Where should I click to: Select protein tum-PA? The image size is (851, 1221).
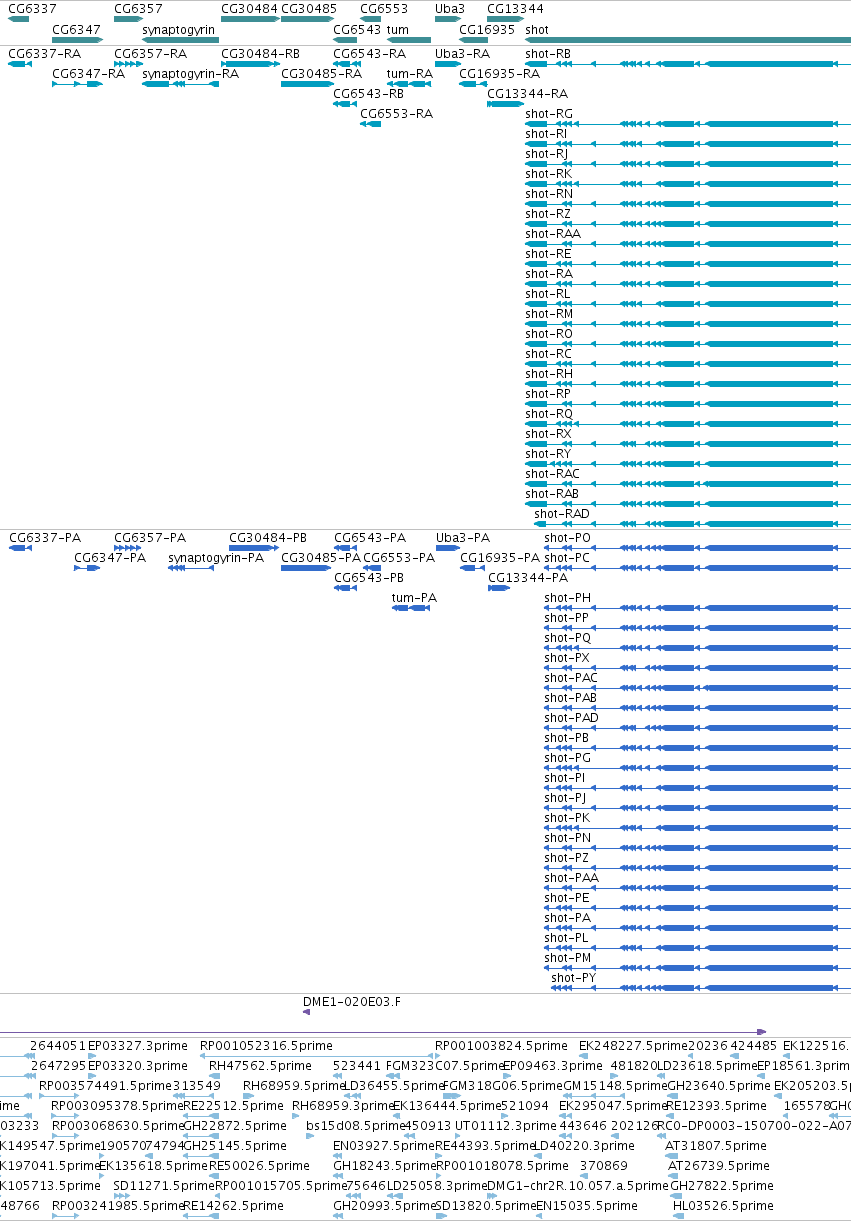click(x=414, y=597)
